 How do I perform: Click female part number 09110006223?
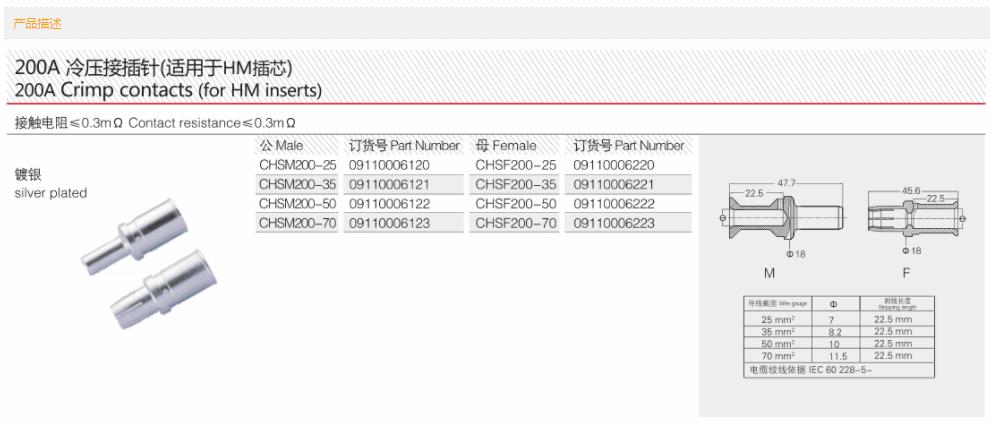click(x=613, y=224)
